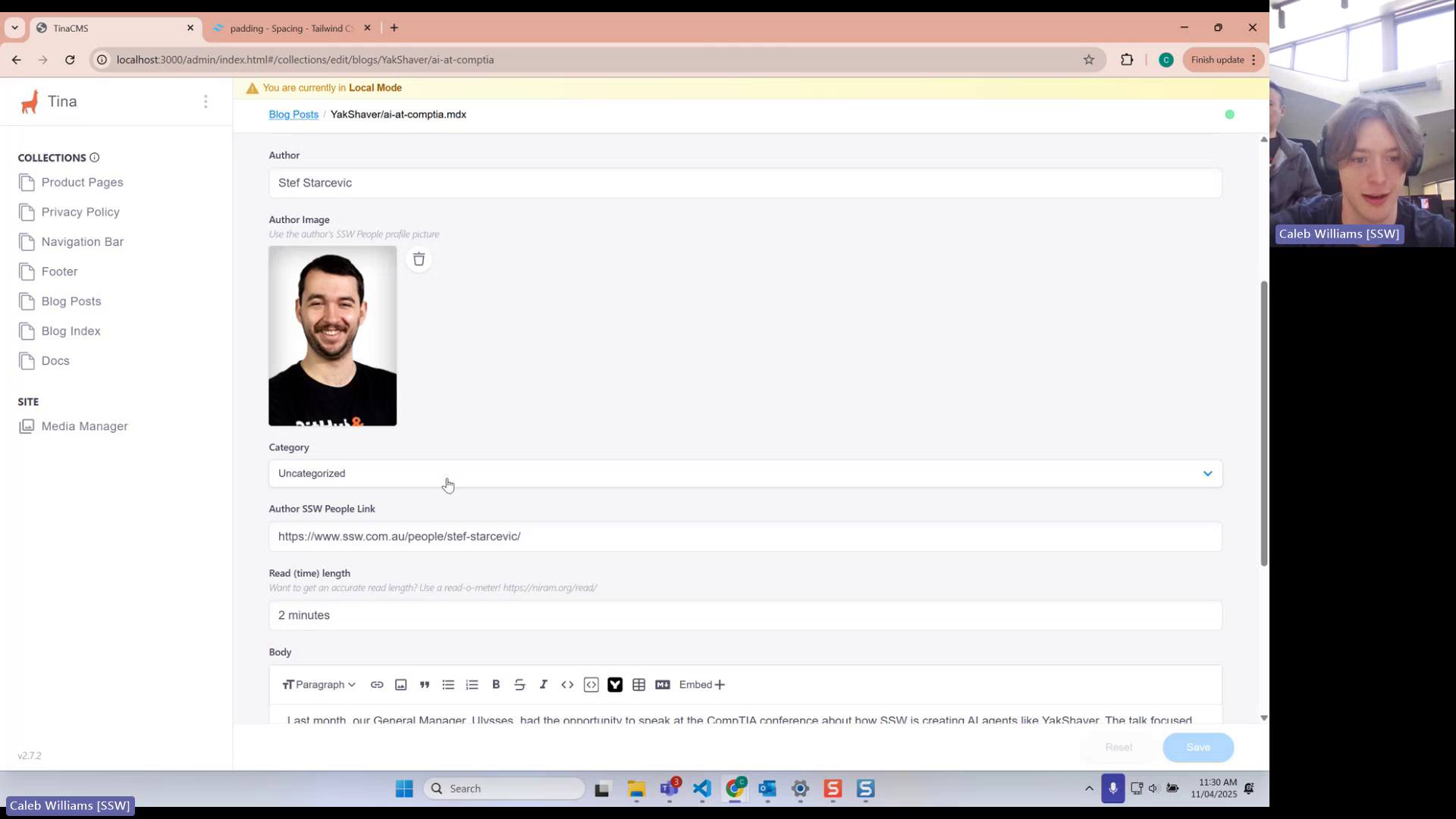Open the Tina sidebar three-dot menu
Image resolution: width=1456 pixels, height=819 pixels.
pos(206,102)
